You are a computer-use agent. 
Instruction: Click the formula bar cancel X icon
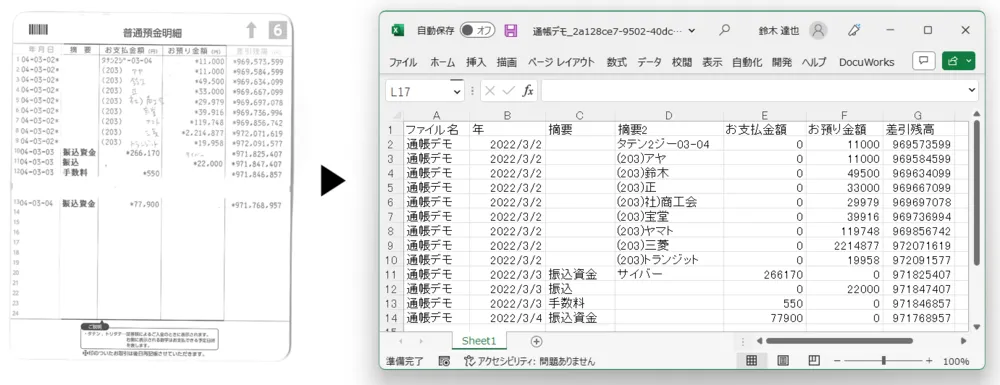pos(490,91)
